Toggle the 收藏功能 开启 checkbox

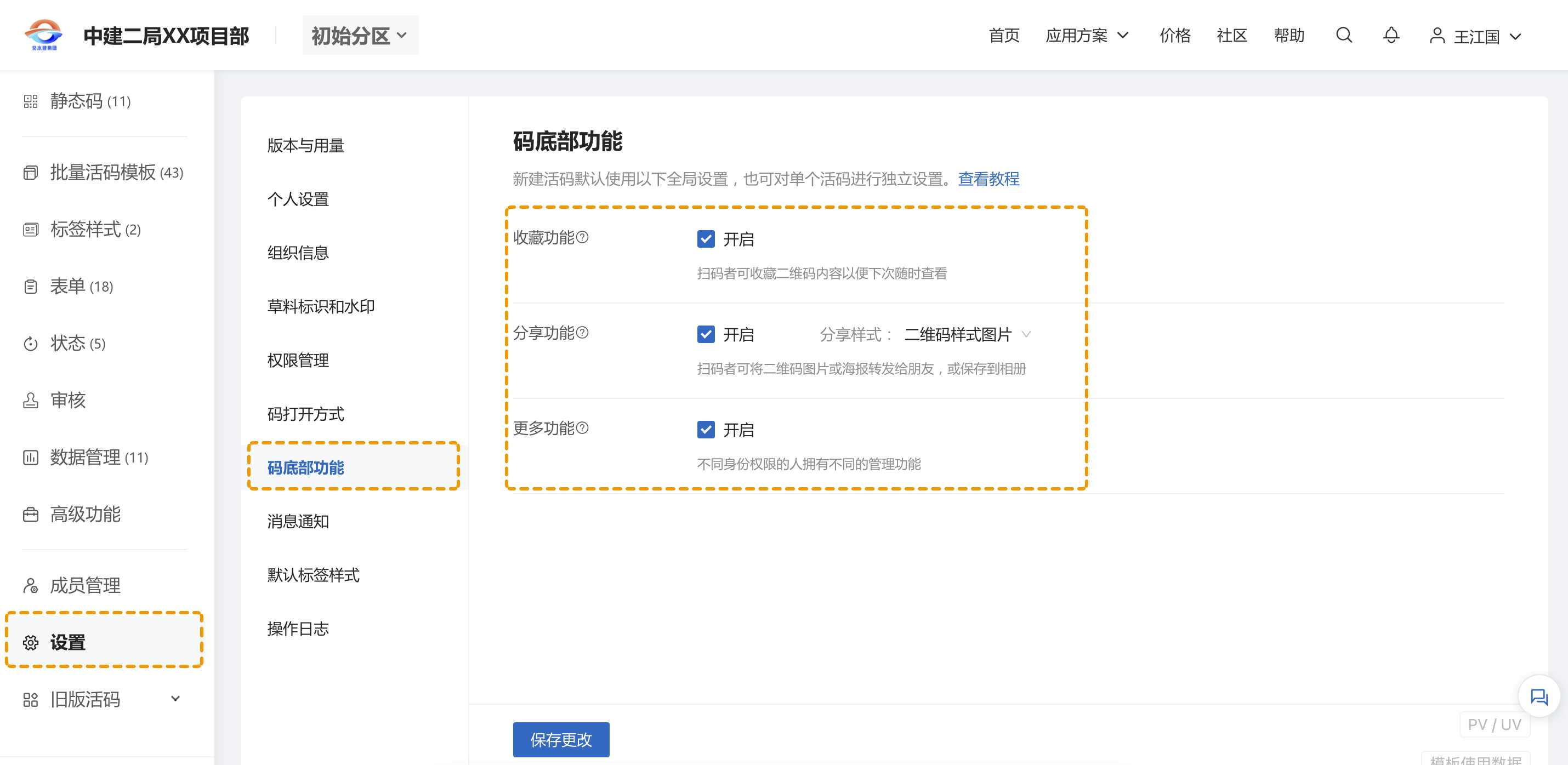tap(706, 238)
